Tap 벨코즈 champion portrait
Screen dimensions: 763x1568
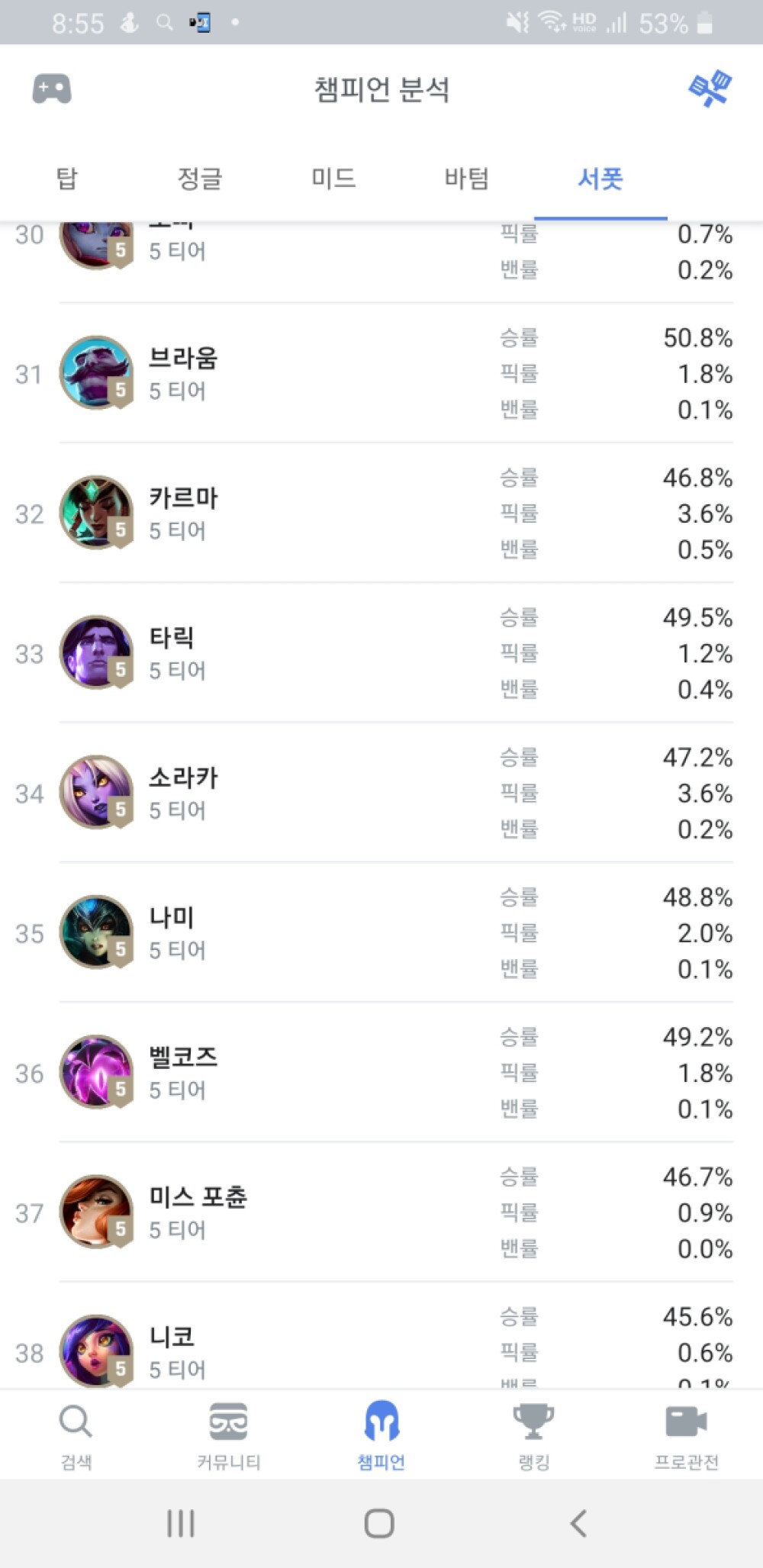coord(96,1072)
